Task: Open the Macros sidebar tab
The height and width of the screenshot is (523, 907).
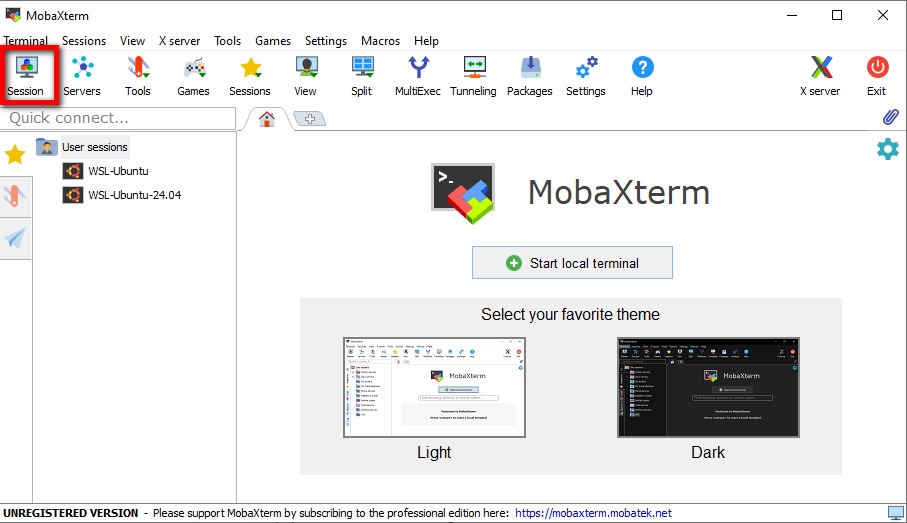Action: pyautogui.click(x=15, y=238)
